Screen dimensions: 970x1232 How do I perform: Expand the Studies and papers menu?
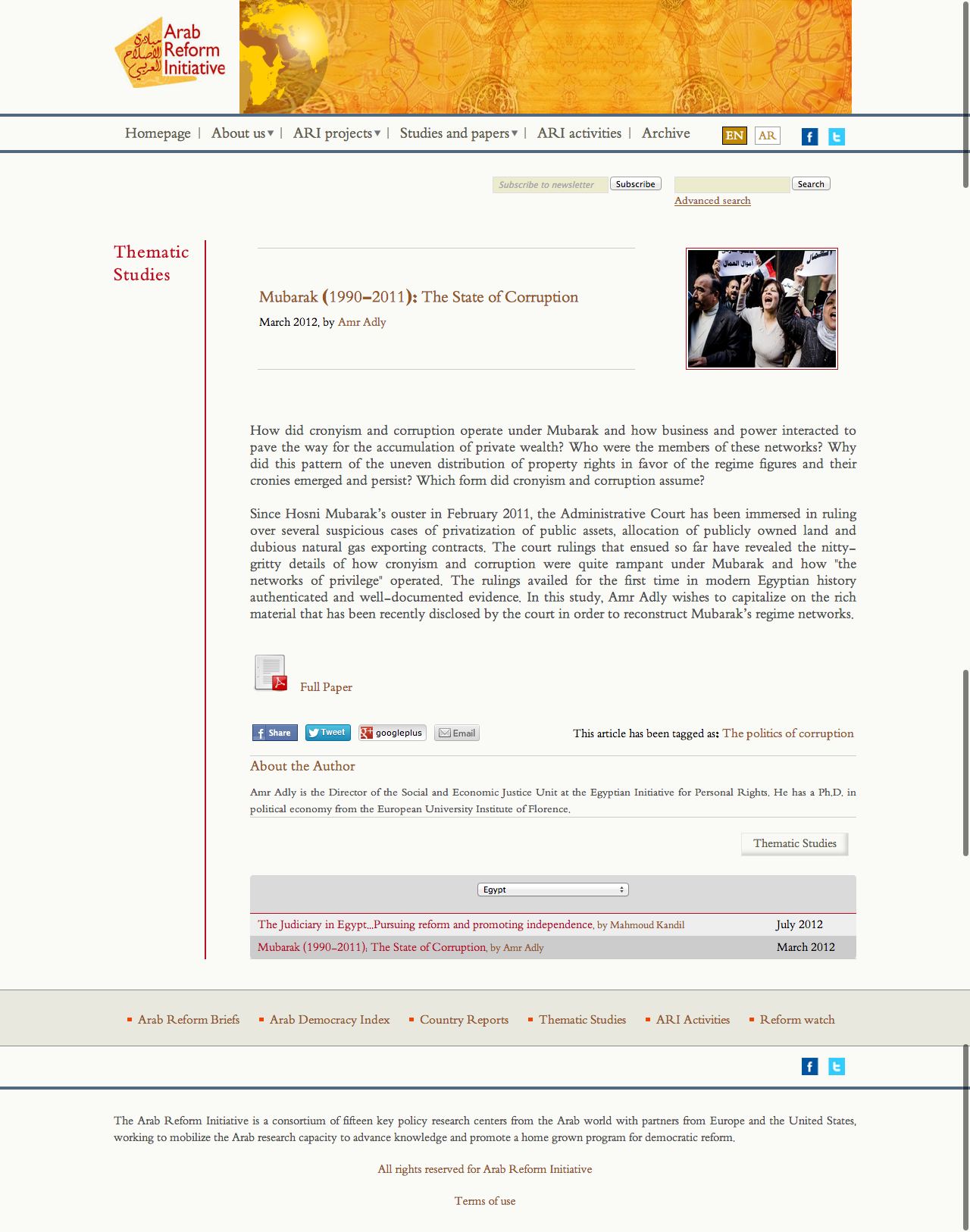[458, 133]
